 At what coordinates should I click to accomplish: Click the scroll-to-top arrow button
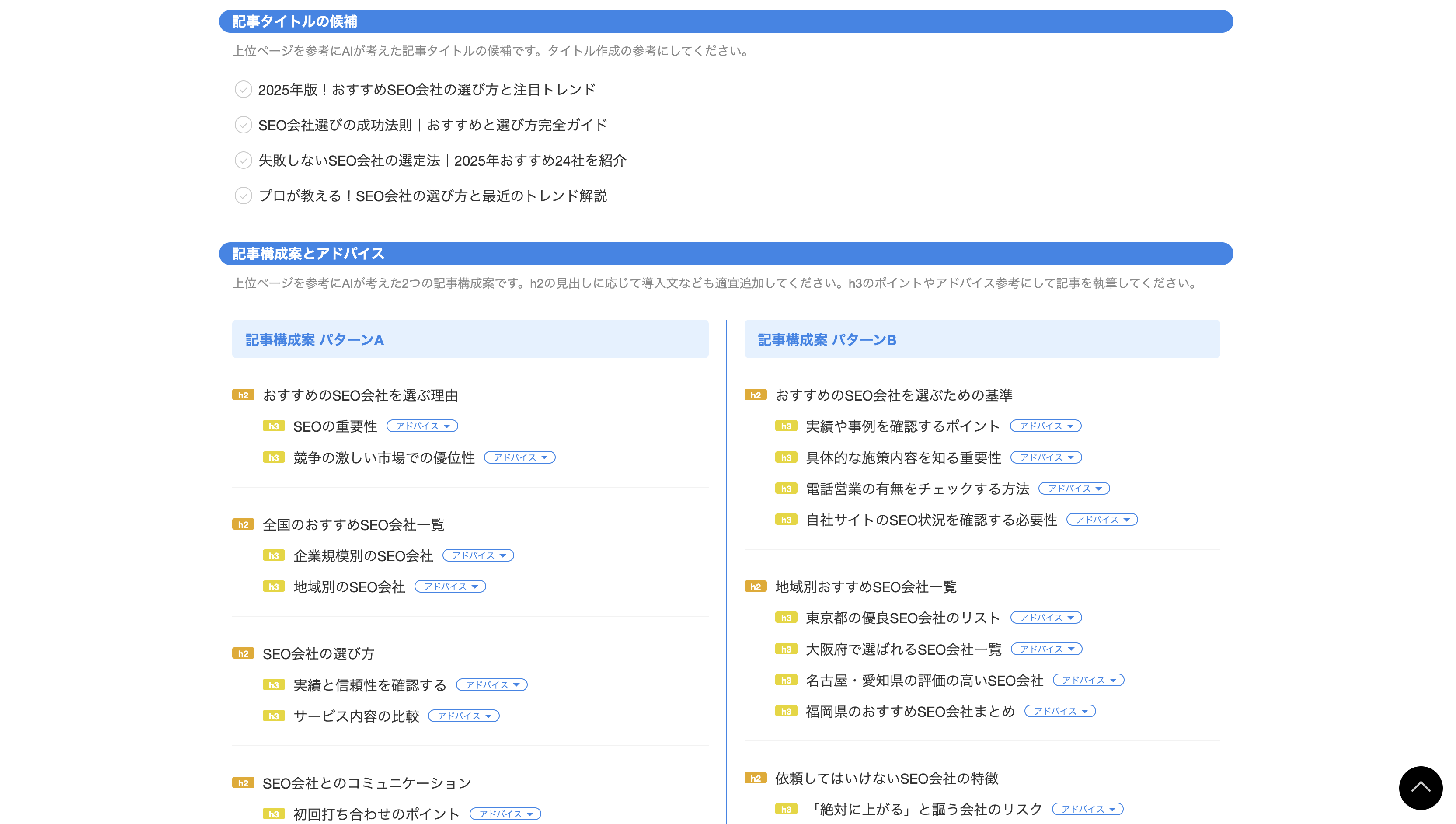pyautogui.click(x=1420, y=787)
